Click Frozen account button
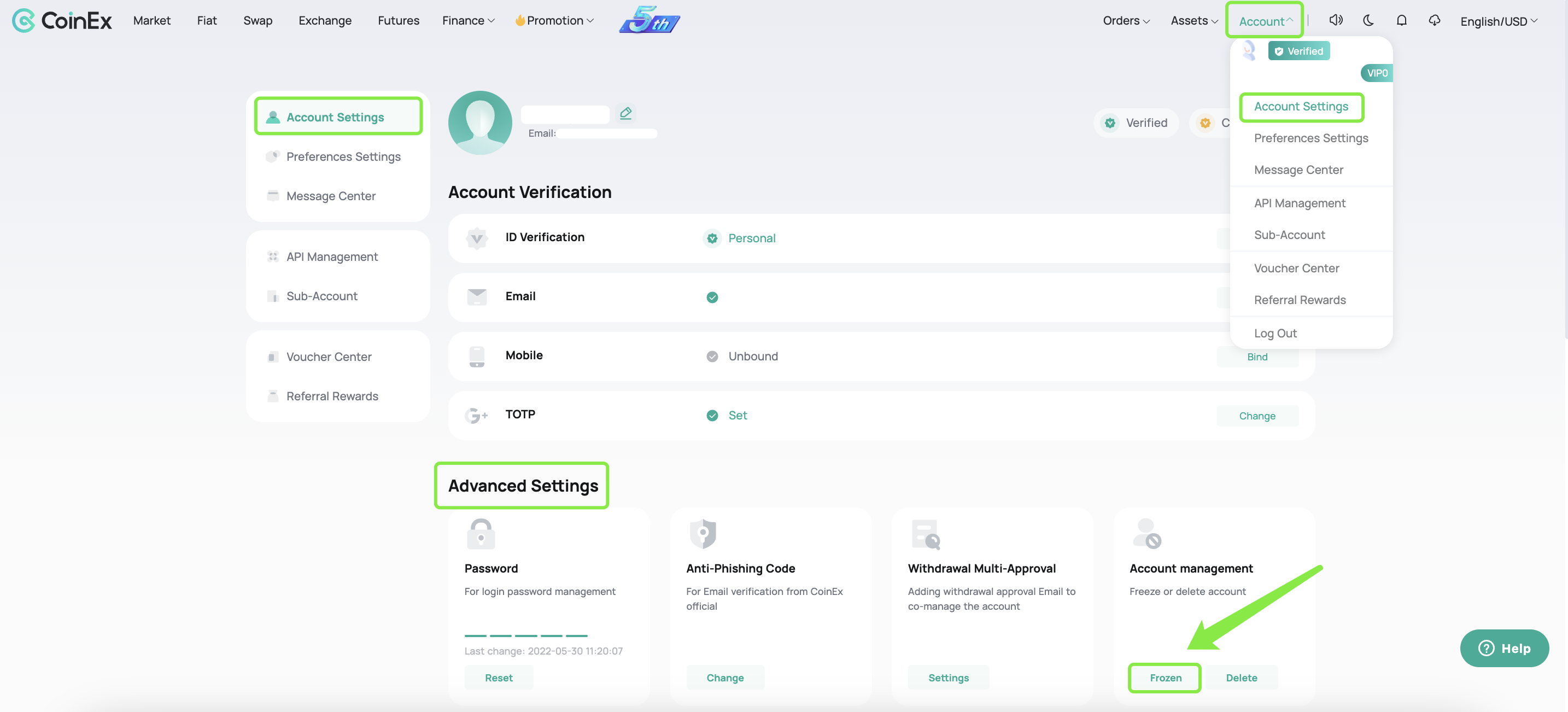 1165,678
